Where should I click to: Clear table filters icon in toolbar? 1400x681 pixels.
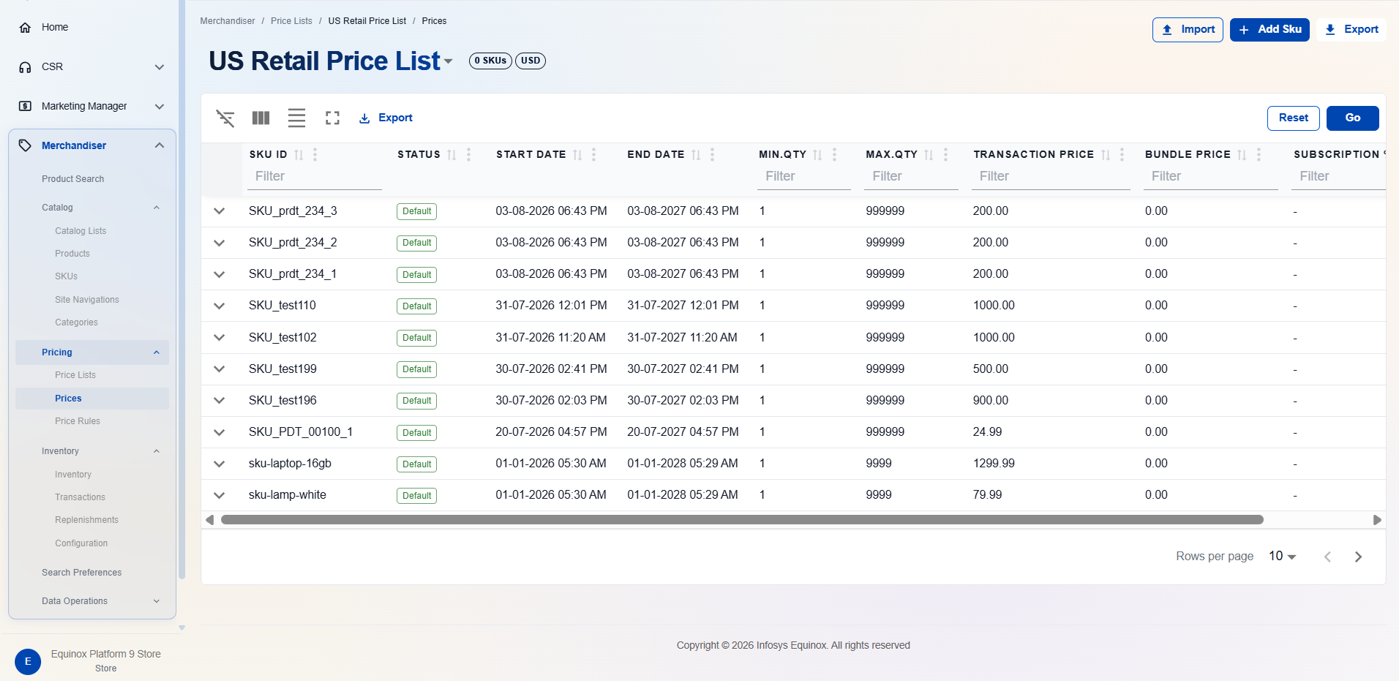coord(226,118)
